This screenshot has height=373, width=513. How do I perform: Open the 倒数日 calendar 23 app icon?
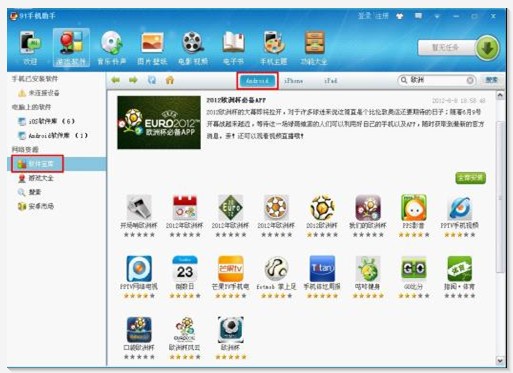(x=185, y=269)
